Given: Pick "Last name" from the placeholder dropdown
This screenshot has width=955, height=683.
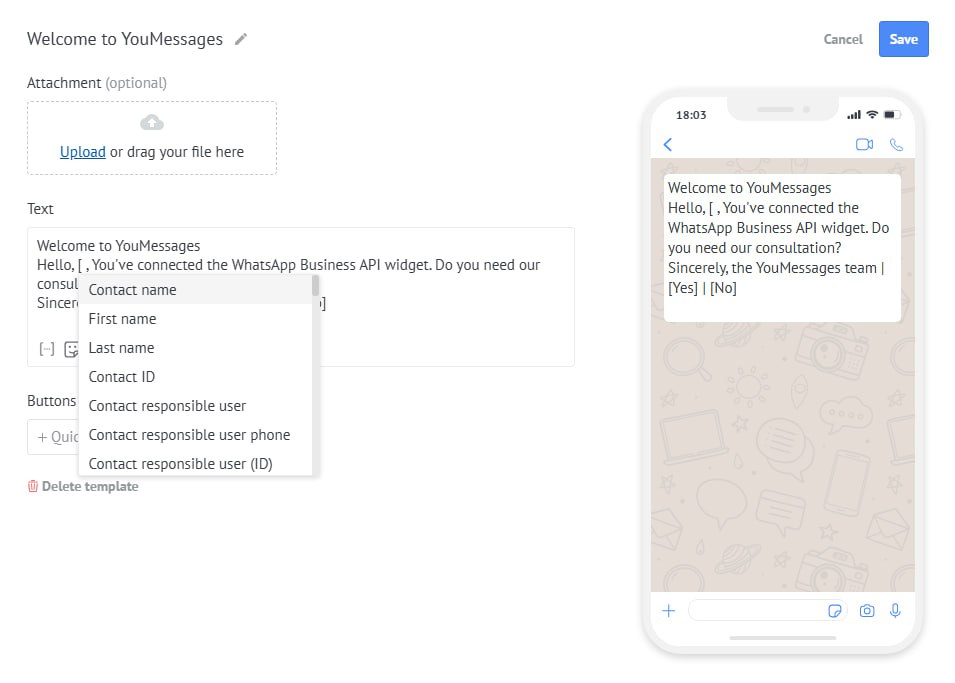Looking at the screenshot, I should point(121,348).
